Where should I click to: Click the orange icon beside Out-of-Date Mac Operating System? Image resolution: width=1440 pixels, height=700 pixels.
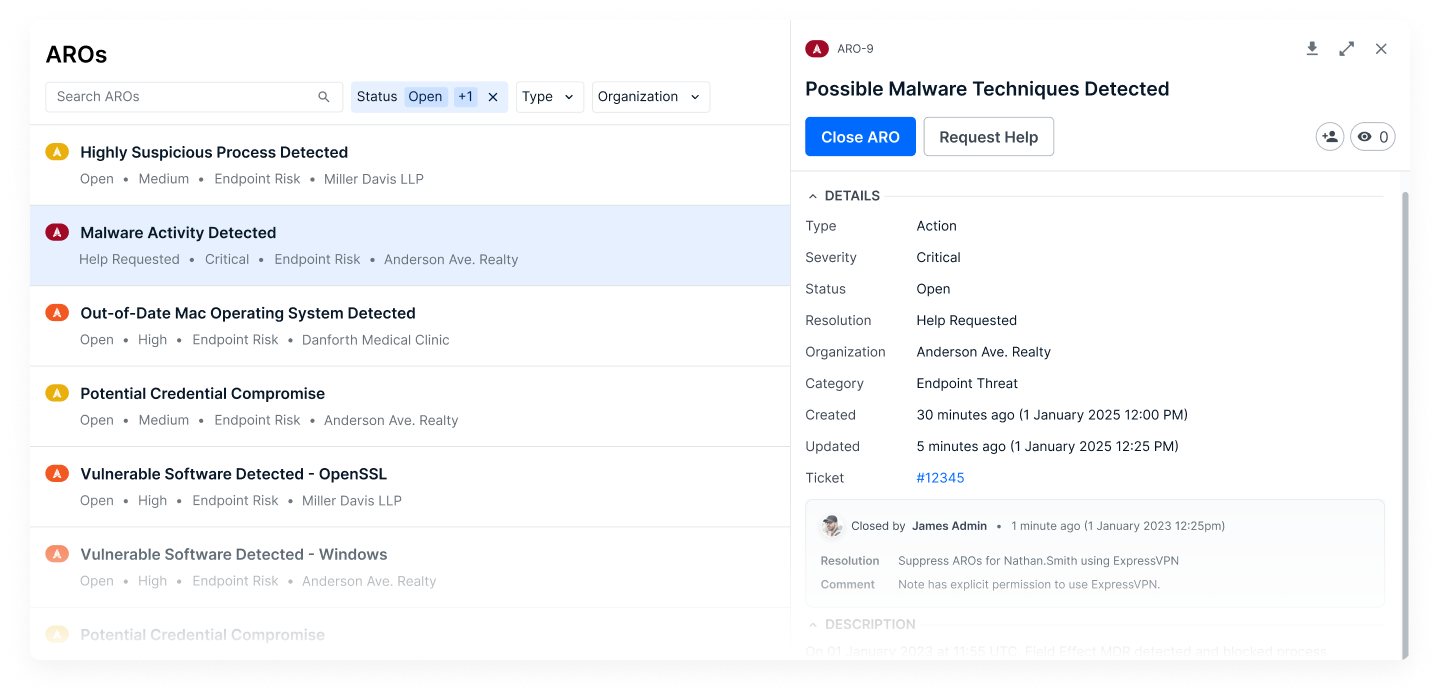pyautogui.click(x=57, y=313)
